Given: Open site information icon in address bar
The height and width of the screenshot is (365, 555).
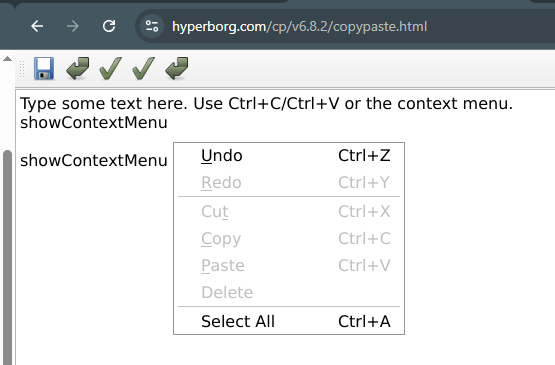Looking at the screenshot, I should pyautogui.click(x=152, y=26).
